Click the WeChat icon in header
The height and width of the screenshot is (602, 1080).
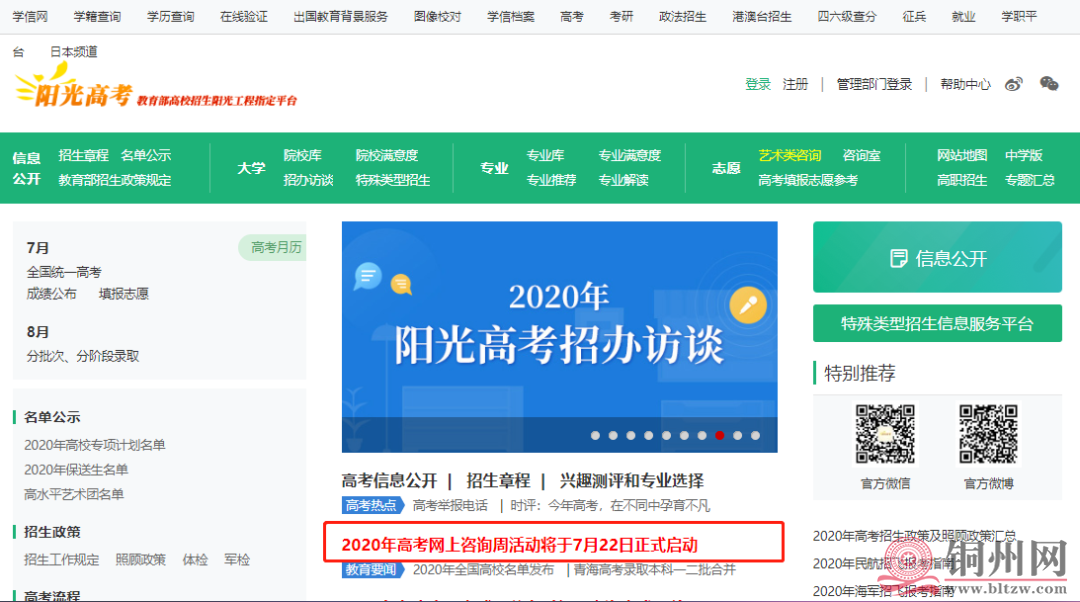pos(1049,84)
